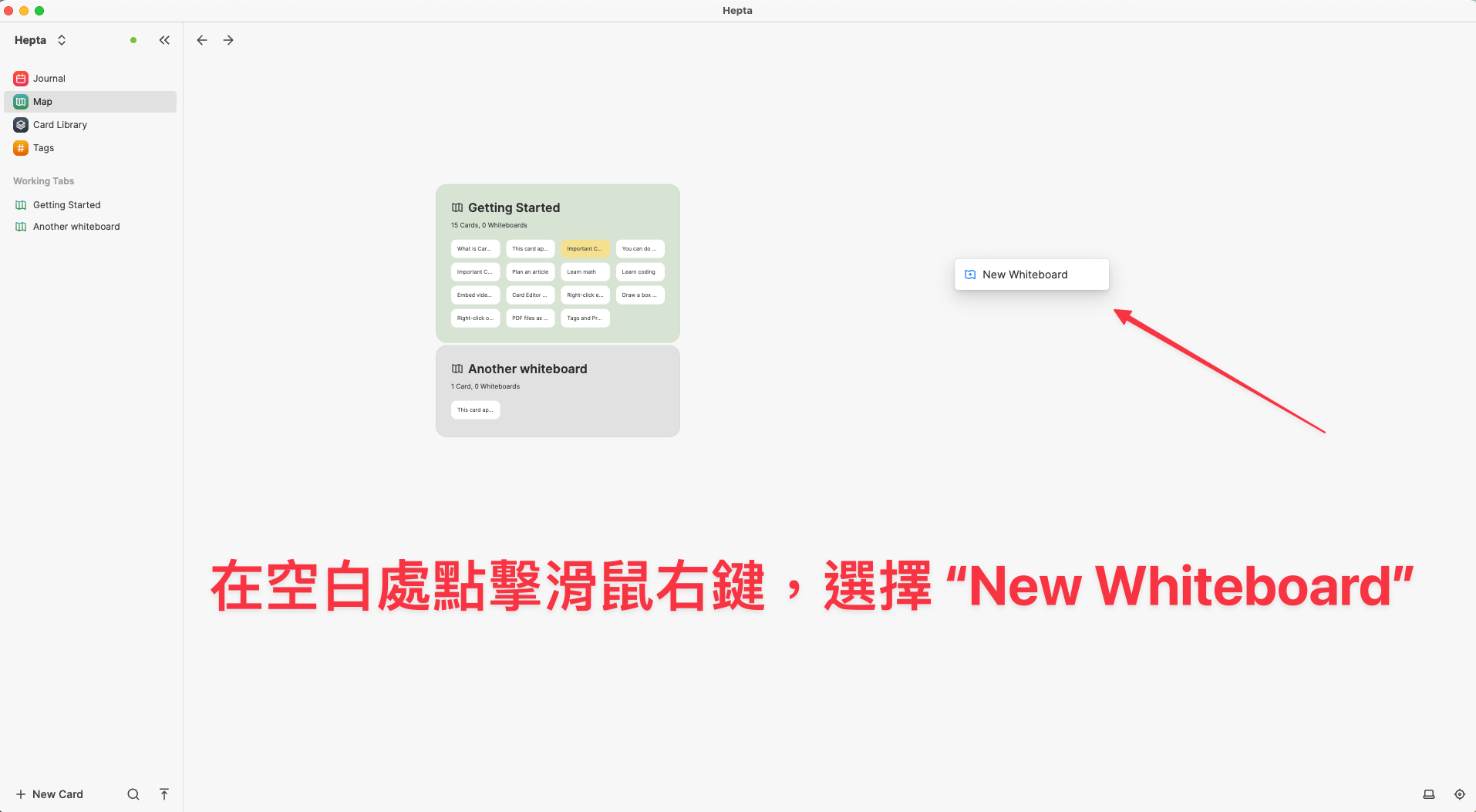Open Getting Started working tab
Image resolution: width=1476 pixels, height=812 pixels.
[x=66, y=205]
